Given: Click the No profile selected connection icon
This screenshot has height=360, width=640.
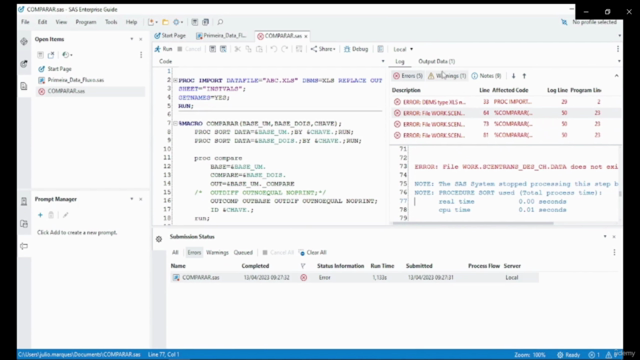Looking at the screenshot, I should (x=564, y=22).
